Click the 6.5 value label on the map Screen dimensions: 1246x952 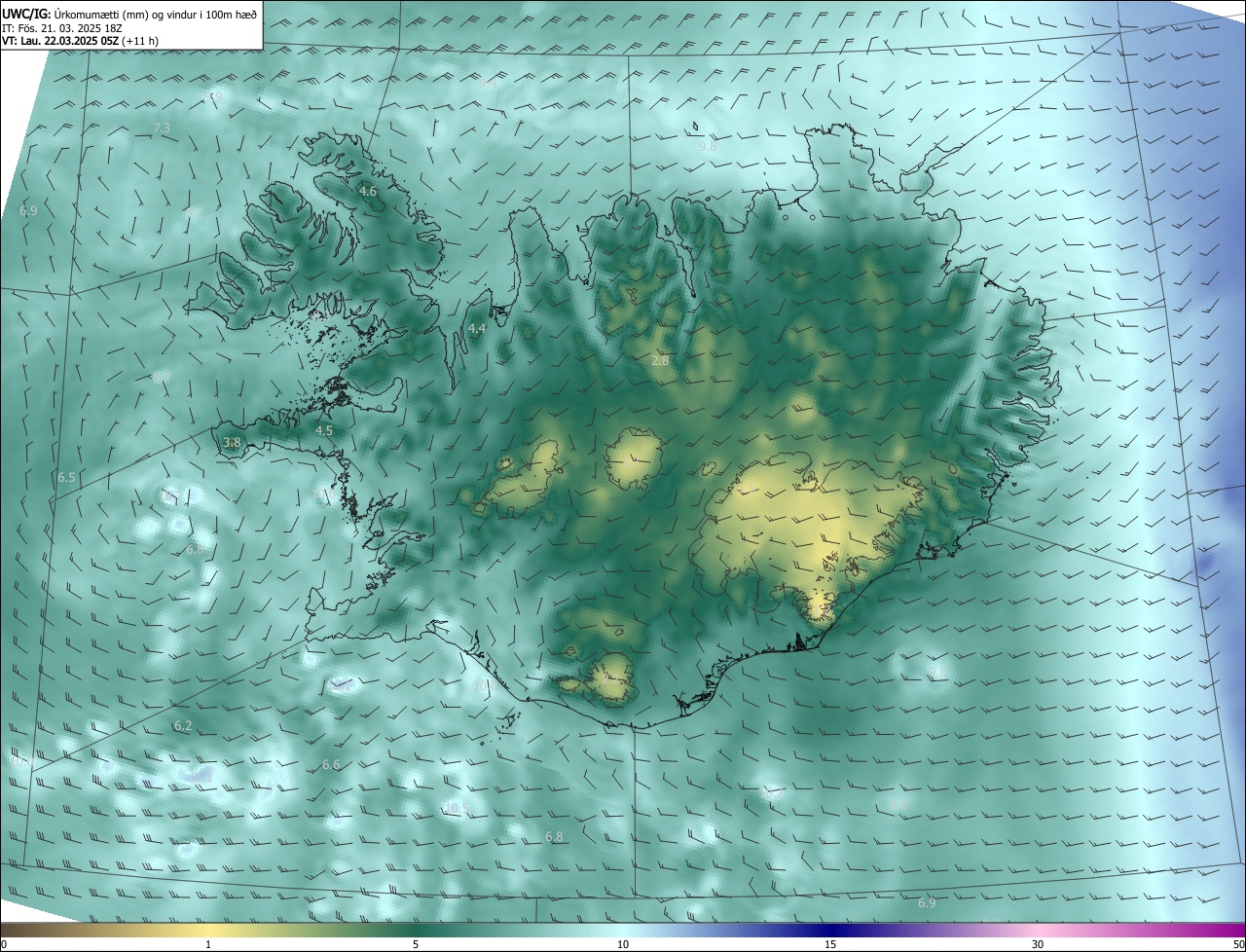tap(66, 478)
